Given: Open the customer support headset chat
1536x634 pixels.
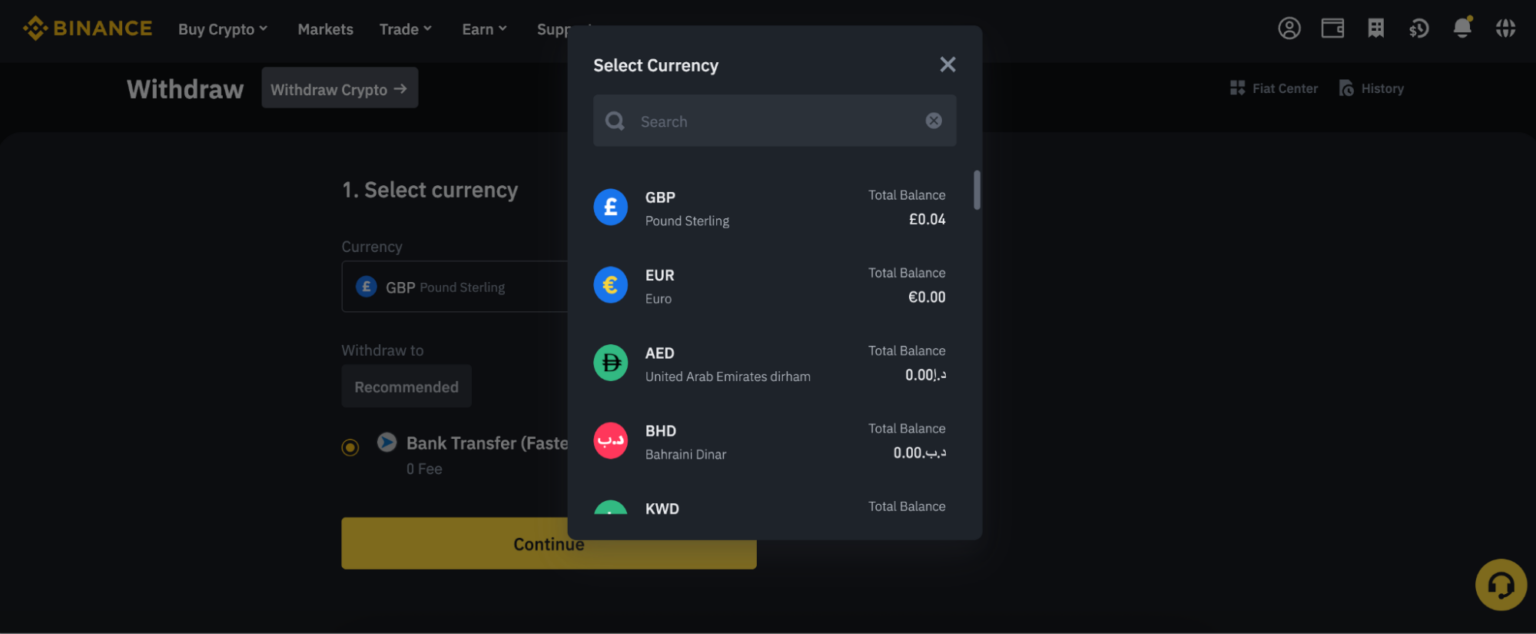Looking at the screenshot, I should pyautogui.click(x=1500, y=585).
